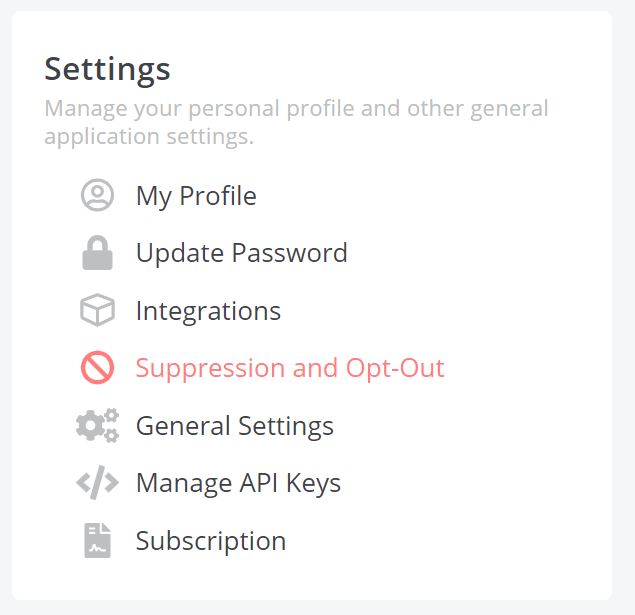
Task: Click empty card space below Subscription entry
Action: coord(312,579)
